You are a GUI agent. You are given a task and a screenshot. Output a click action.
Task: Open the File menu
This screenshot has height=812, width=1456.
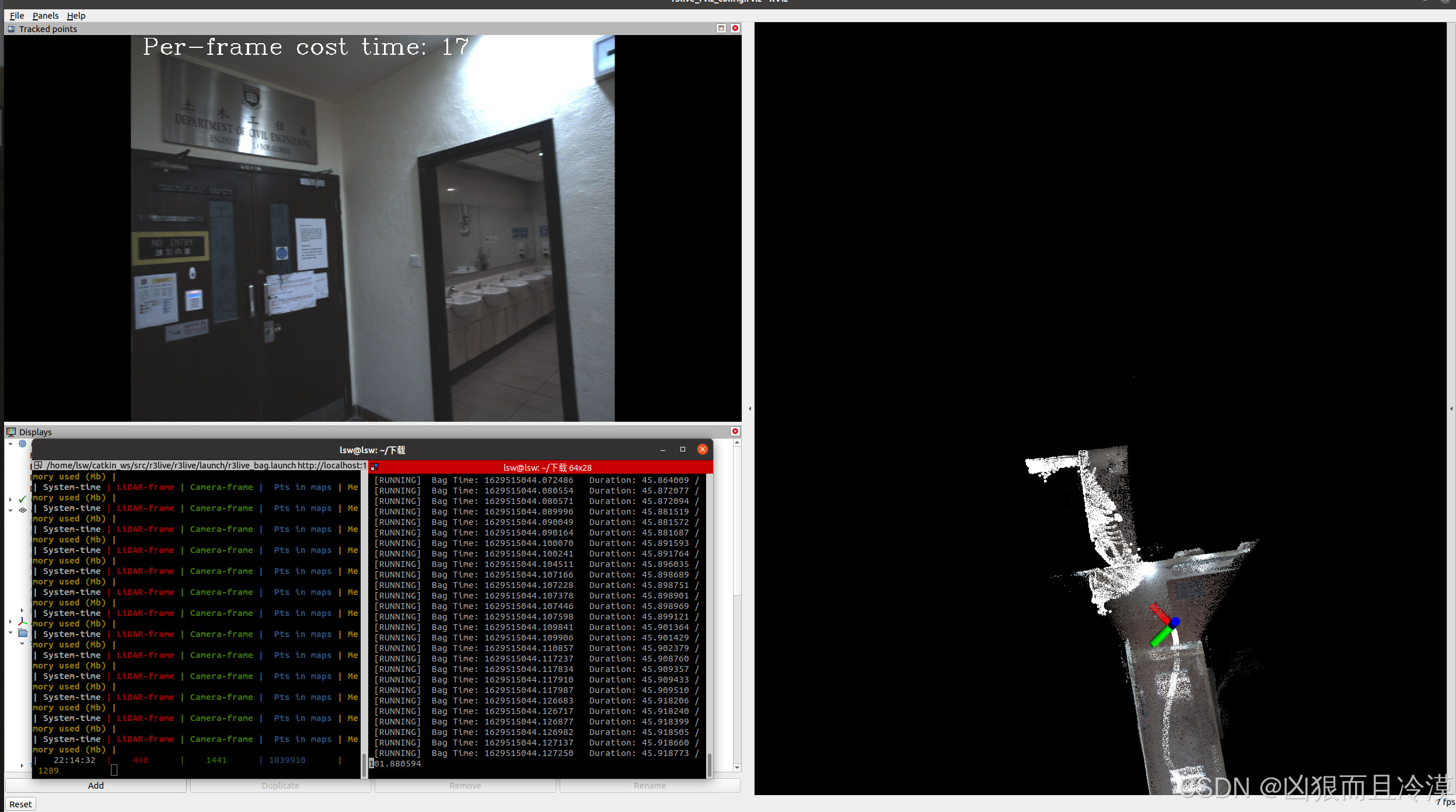17,16
